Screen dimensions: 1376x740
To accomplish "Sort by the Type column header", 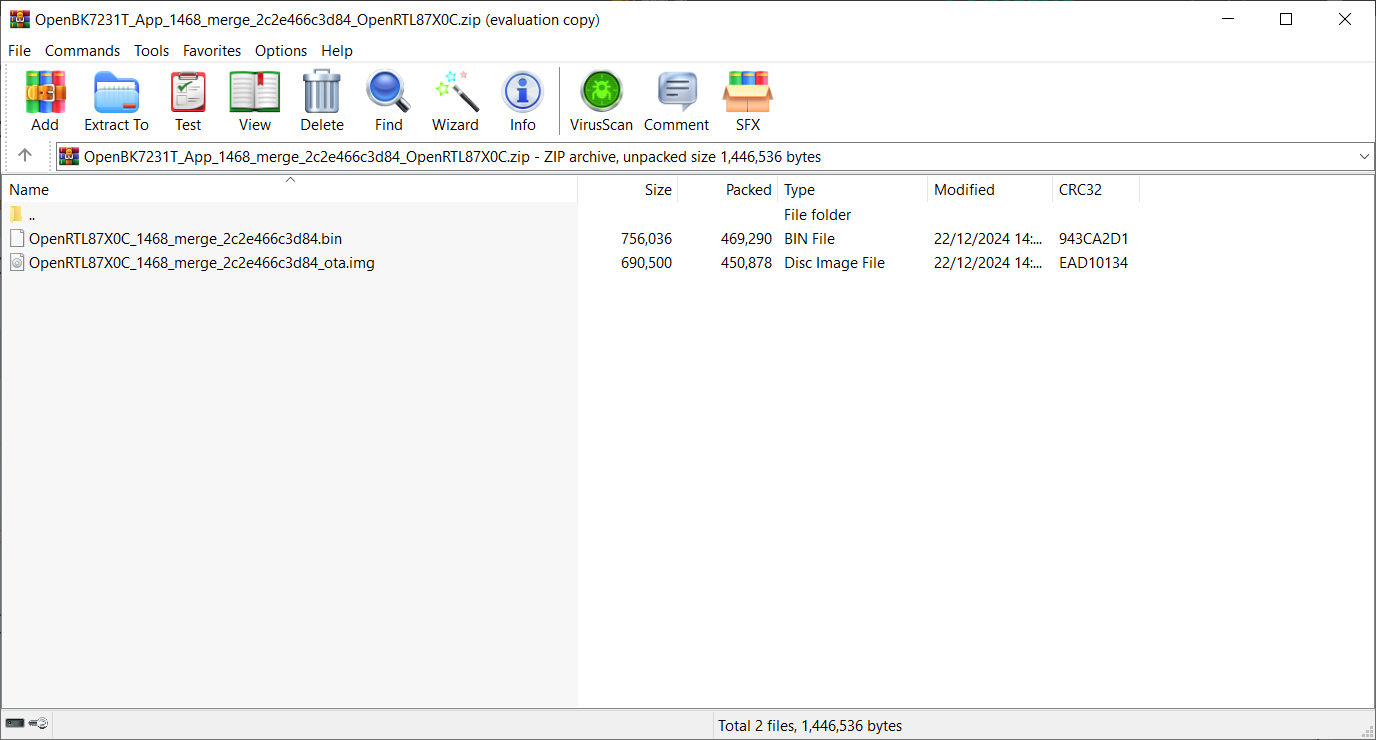I will [x=853, y=189].
